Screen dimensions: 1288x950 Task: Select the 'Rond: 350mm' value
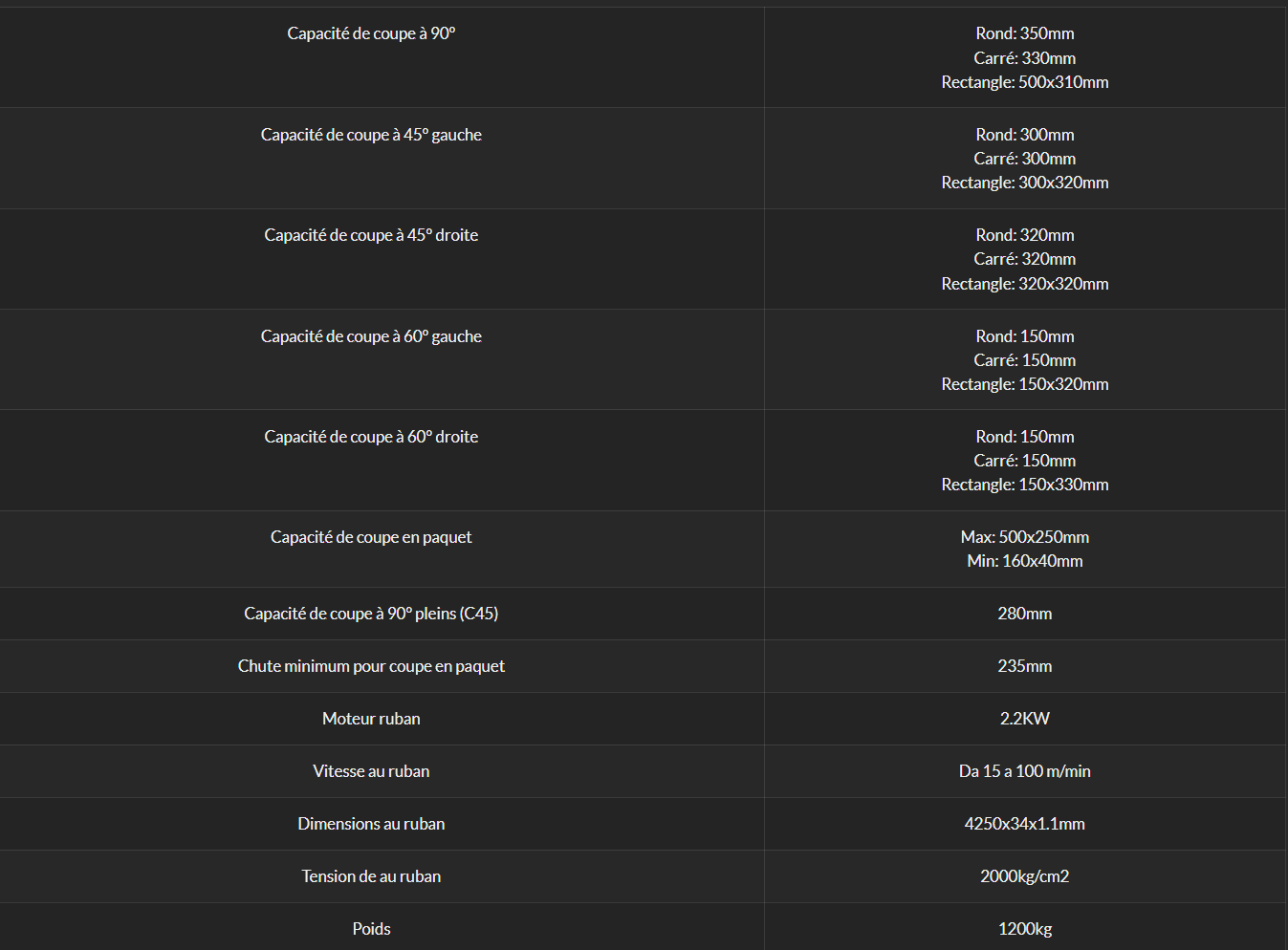pos(1025,33)
